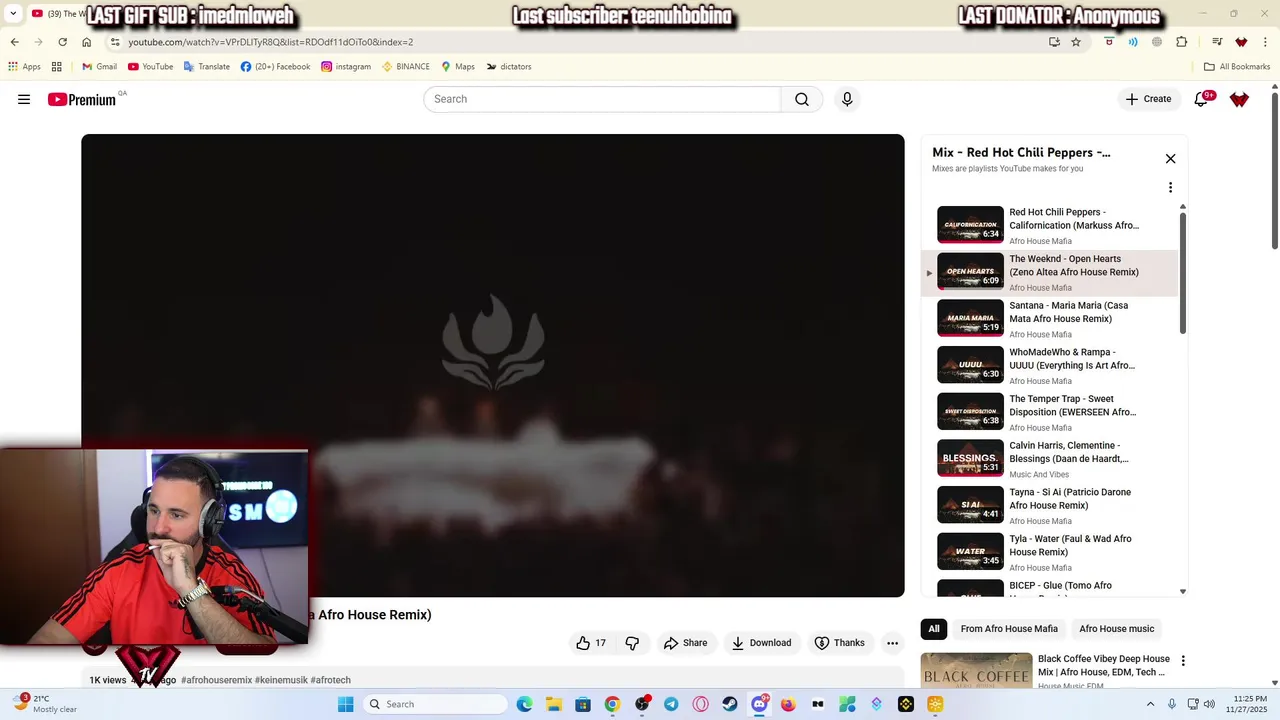Open Facebook bookmark
This screenshot has height=720, width=1280.
(x=275, y=67)
